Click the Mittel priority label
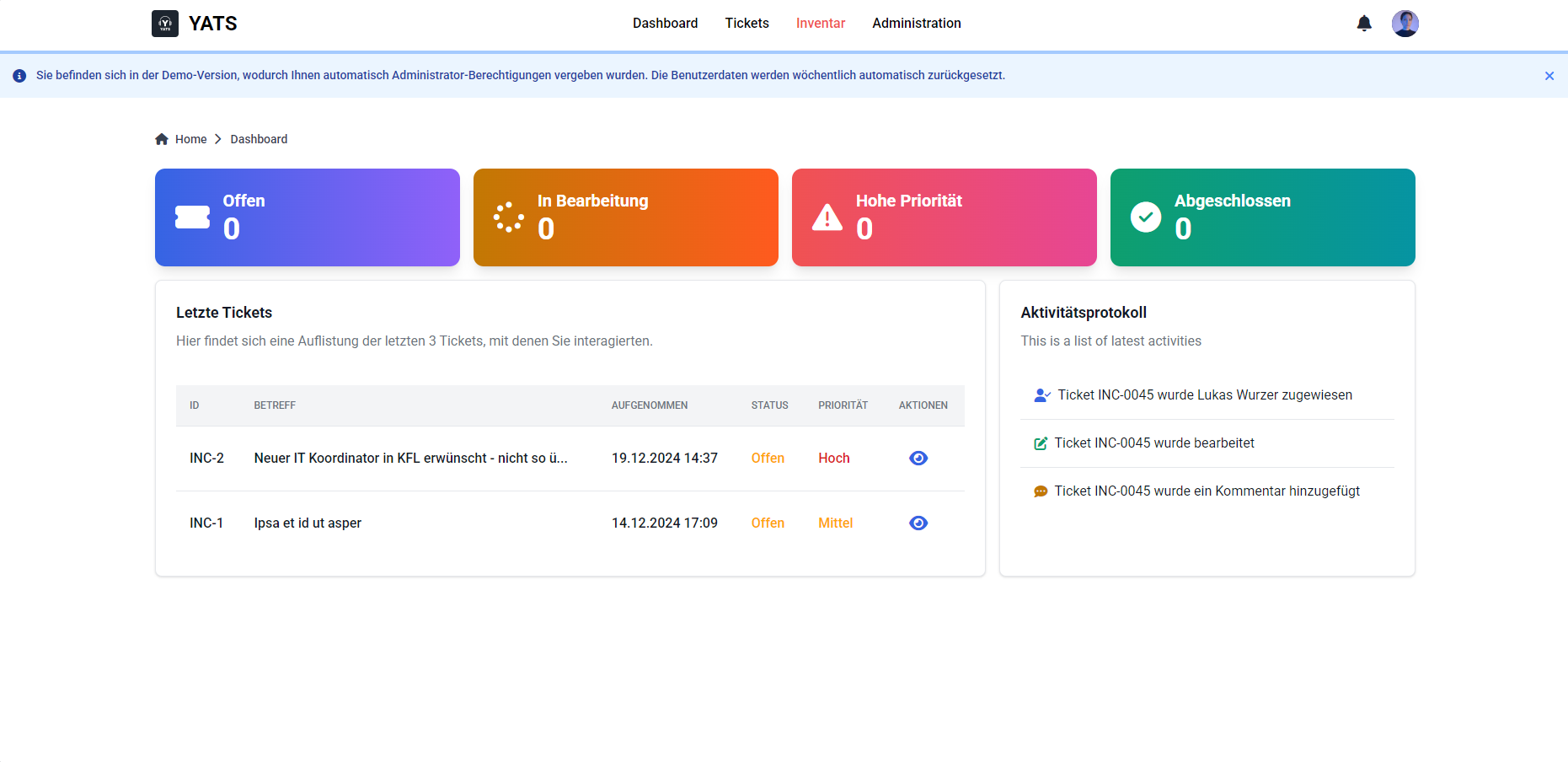Screen dimensions: 1568x762 pos(836,523)
